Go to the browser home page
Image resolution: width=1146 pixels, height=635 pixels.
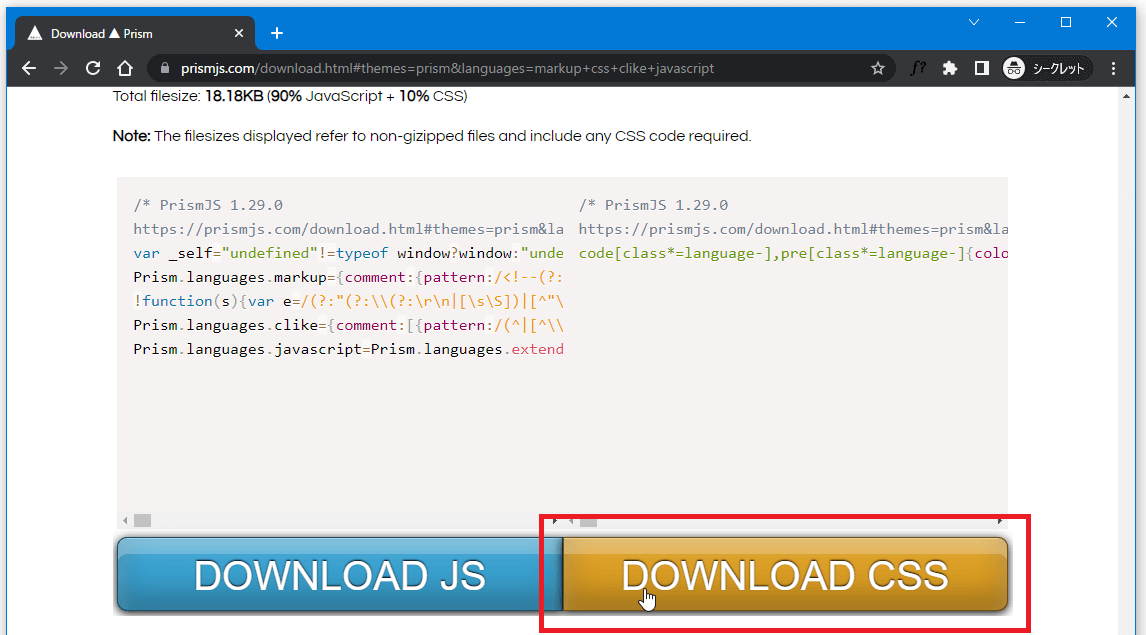point(125,68)
